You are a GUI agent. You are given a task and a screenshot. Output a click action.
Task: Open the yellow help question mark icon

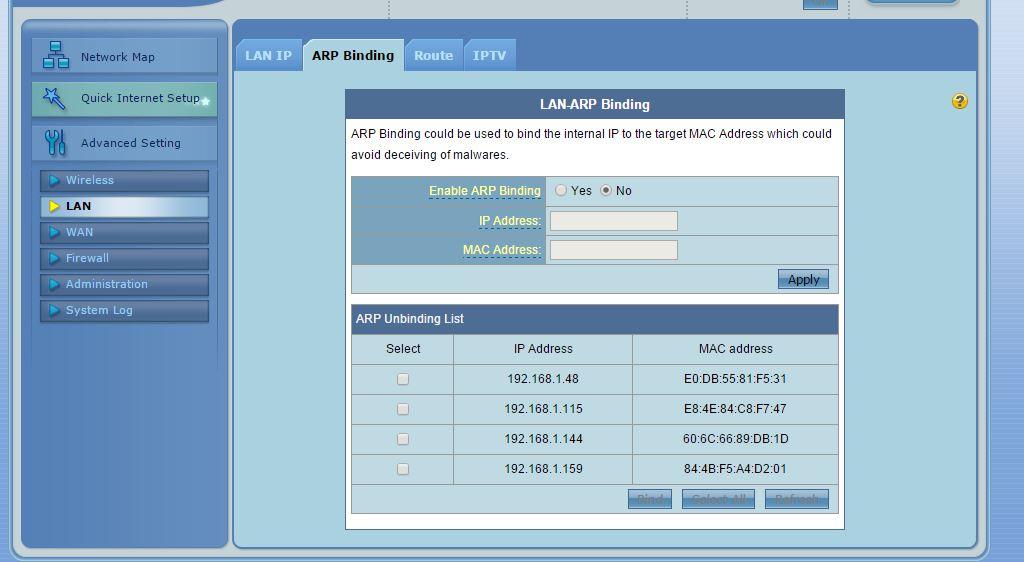pyautogui.click(x=959, y=101)
